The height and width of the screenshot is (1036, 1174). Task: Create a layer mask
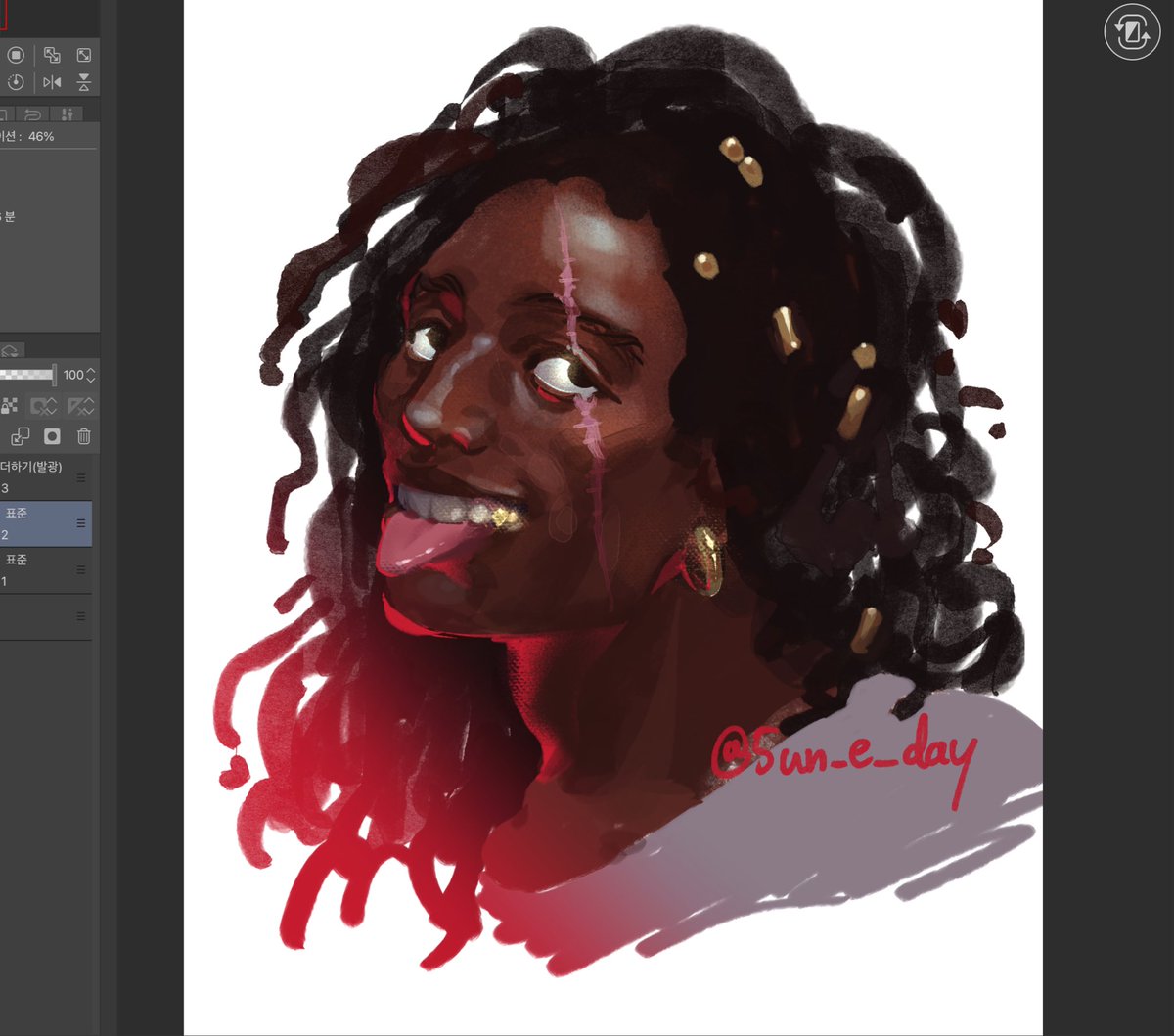[52, 436]
